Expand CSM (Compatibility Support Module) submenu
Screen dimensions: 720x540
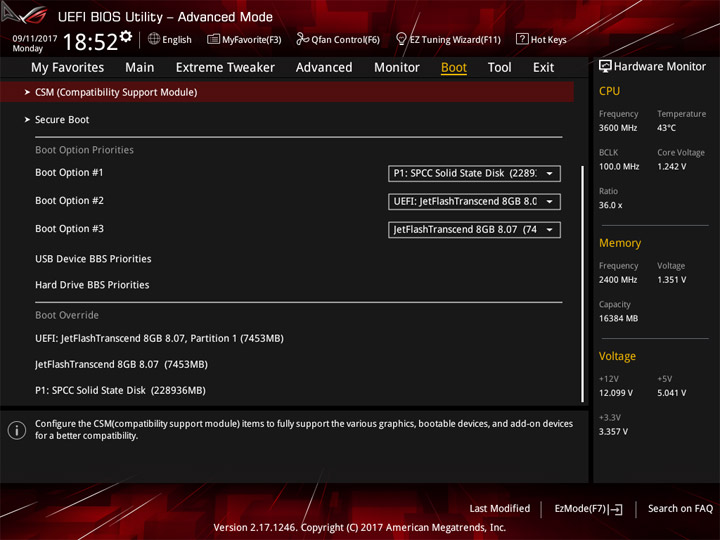(287, 92)
